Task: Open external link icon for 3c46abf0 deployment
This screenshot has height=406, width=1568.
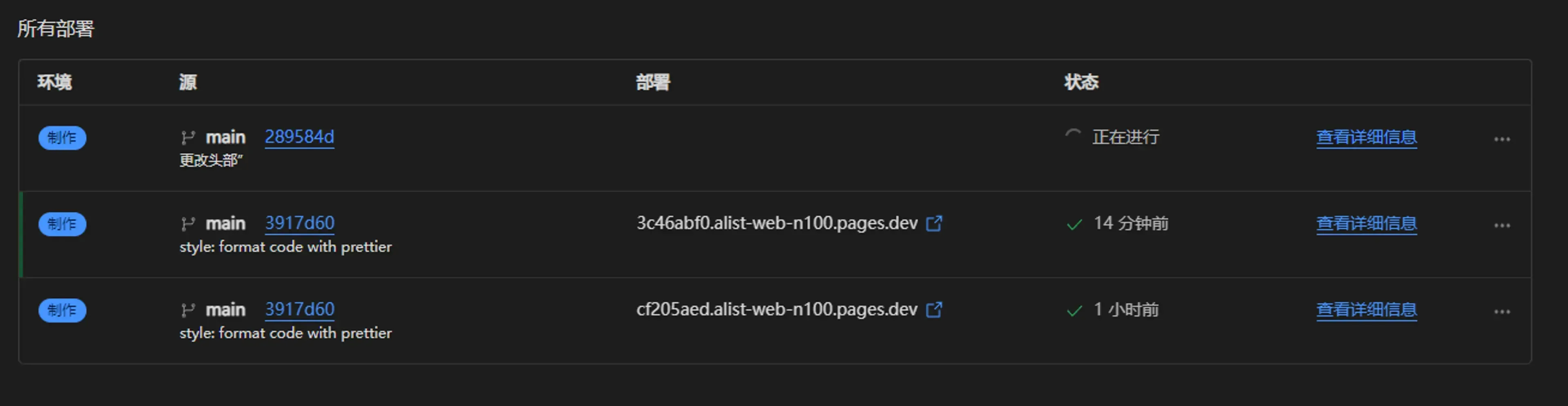Action: pyautogui.click(x=934, y=224)
